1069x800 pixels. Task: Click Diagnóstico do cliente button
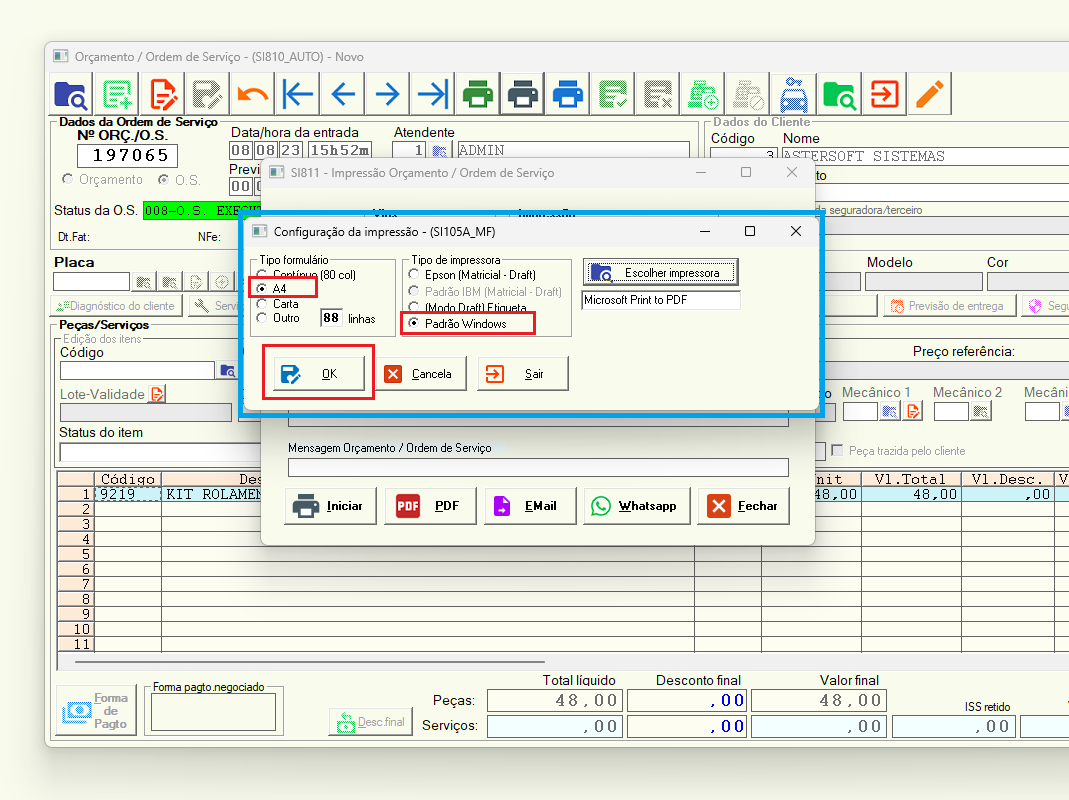tap(116, 306)
